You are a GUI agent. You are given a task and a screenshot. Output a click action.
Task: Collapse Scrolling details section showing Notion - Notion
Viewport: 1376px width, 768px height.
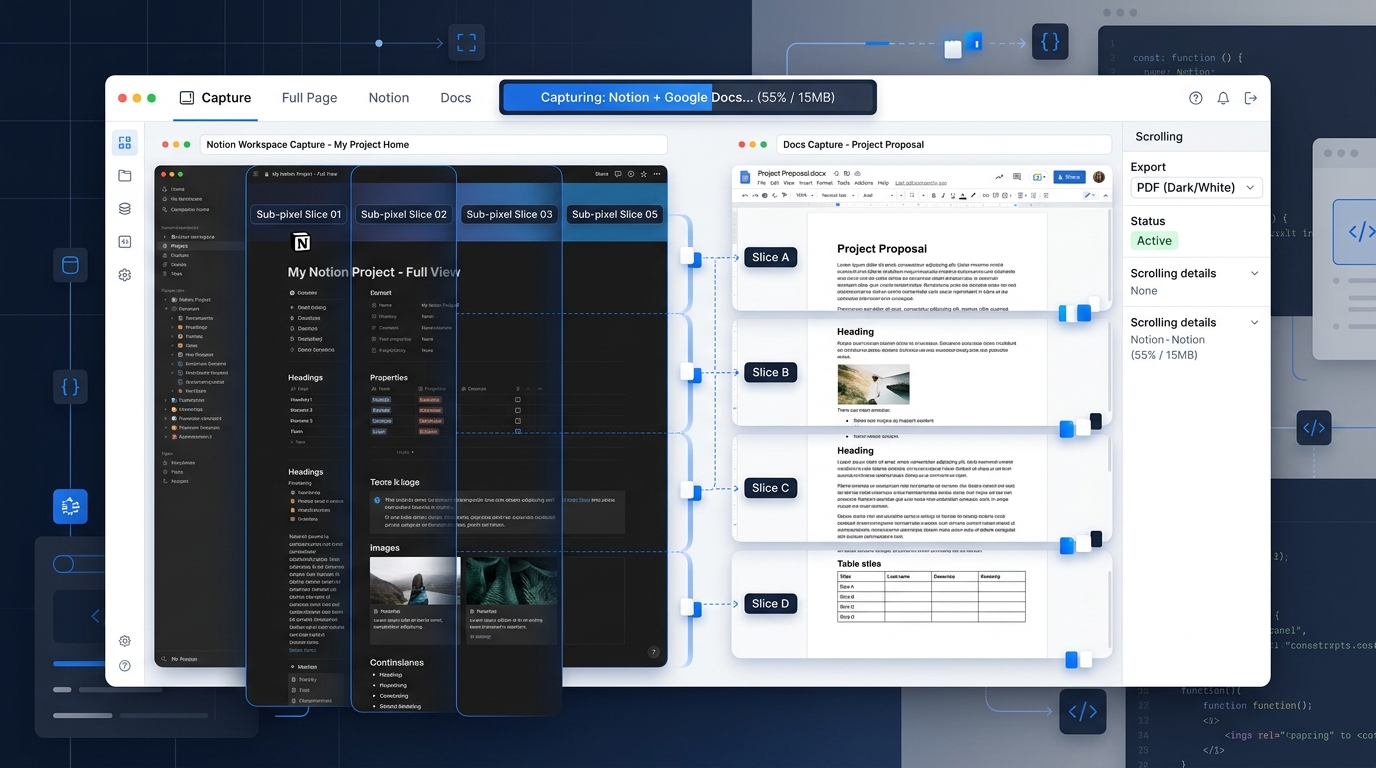pyautogui.click(x=1254, y=323)
